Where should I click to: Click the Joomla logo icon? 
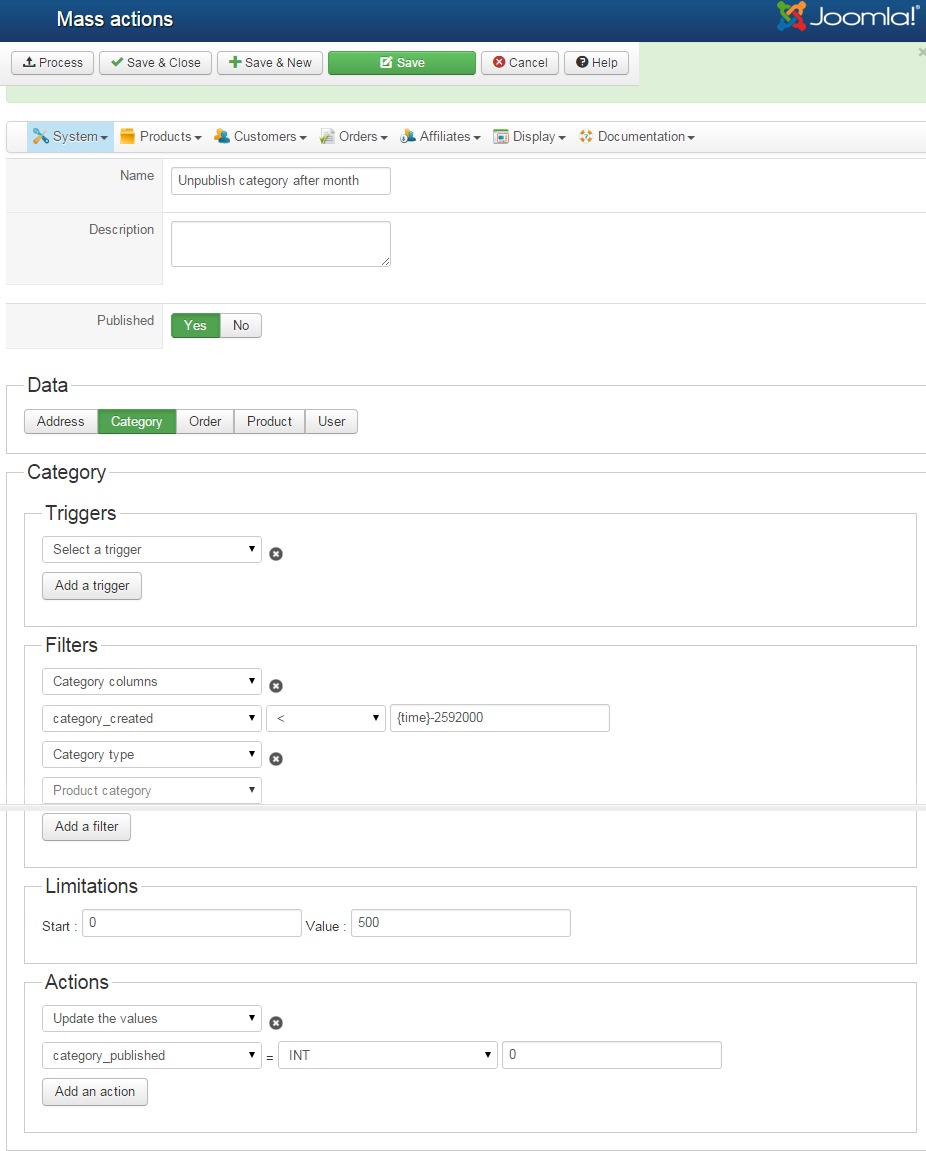792,17
